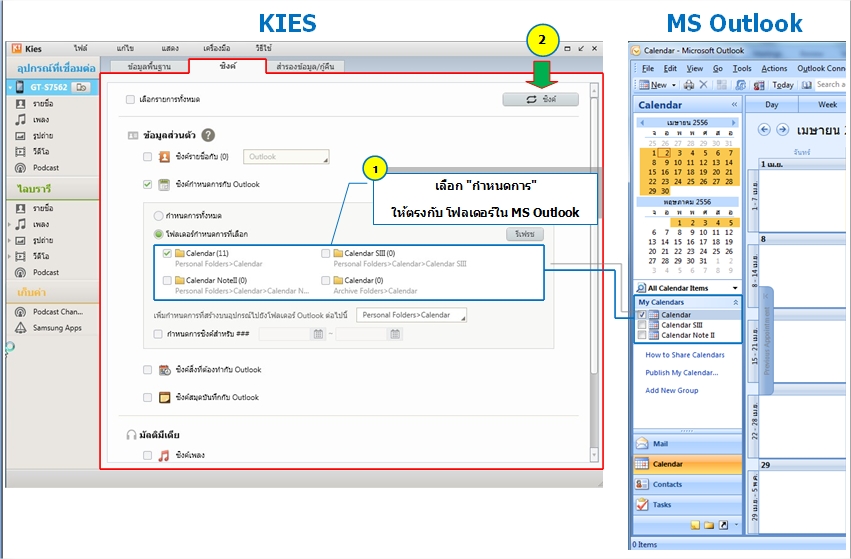The image size is (851, 559).
Task: Check the Calendar SIII (0) folder in Kies
Action: coord(326,253)
